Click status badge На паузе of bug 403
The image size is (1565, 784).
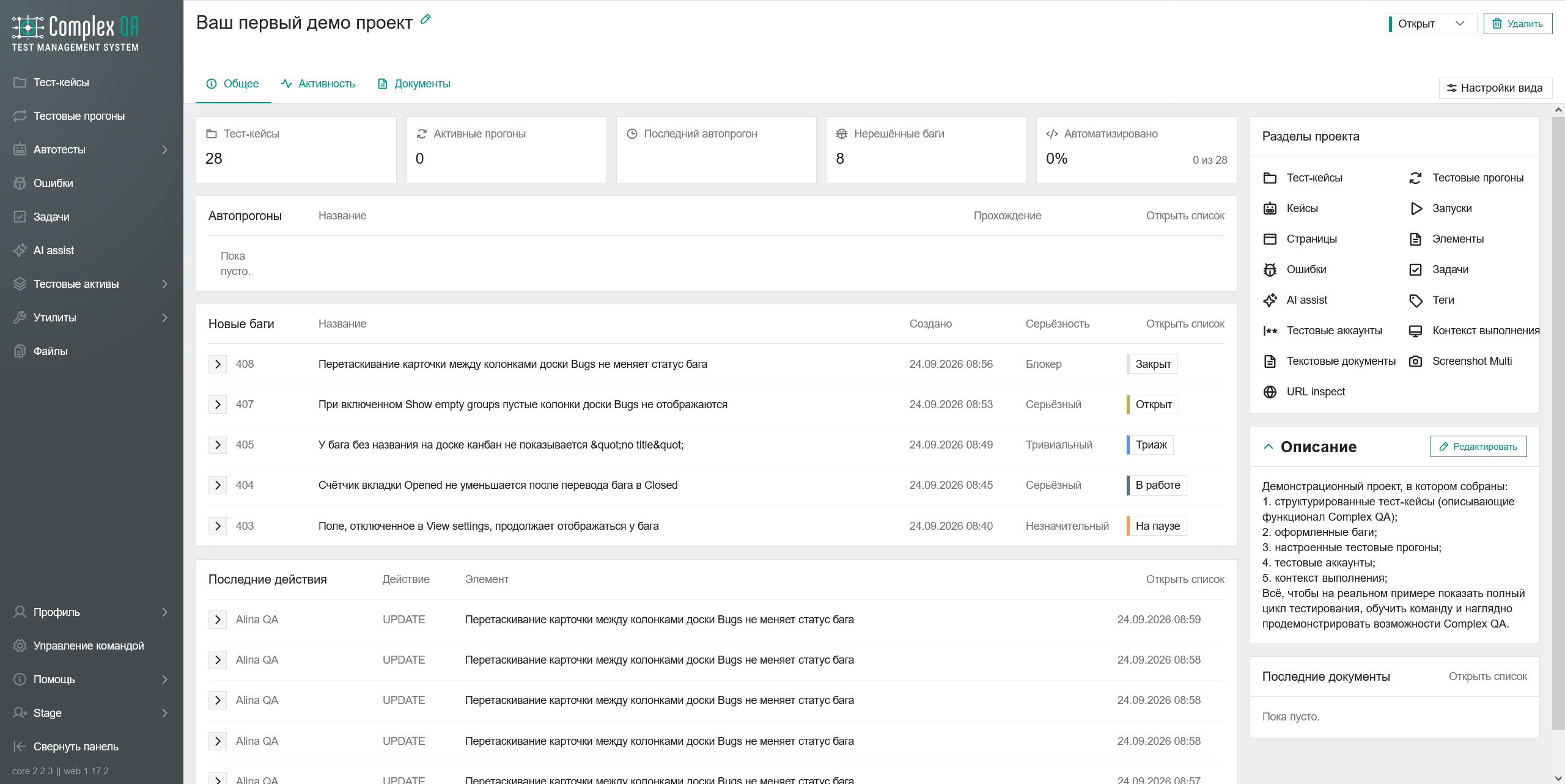point(1157,526)
